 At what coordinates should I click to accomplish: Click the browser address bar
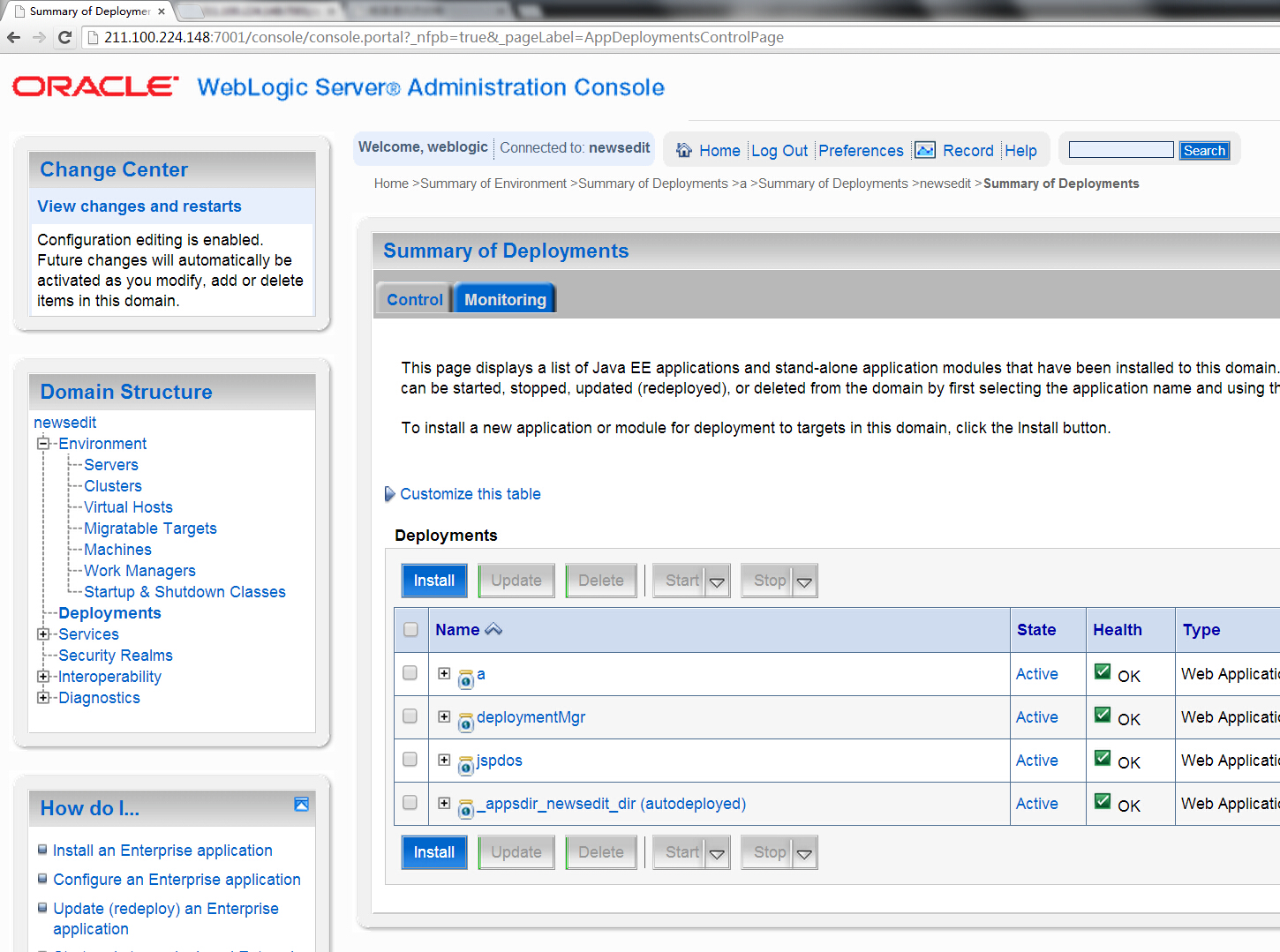680,37
